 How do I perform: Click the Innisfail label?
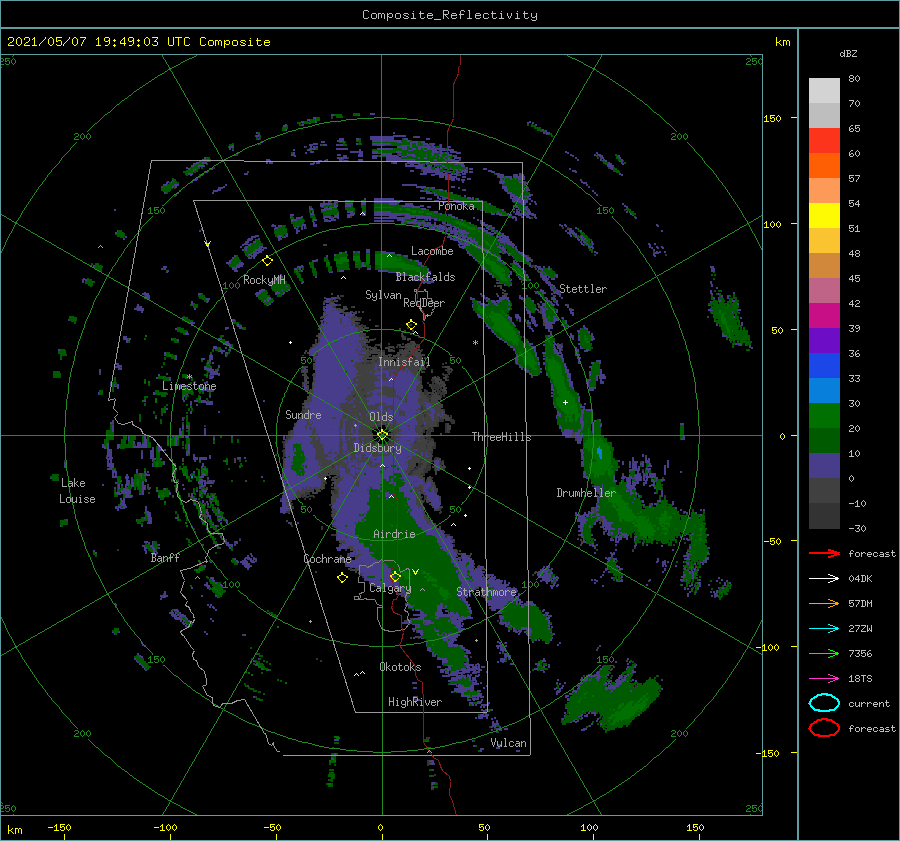[404, 362]
